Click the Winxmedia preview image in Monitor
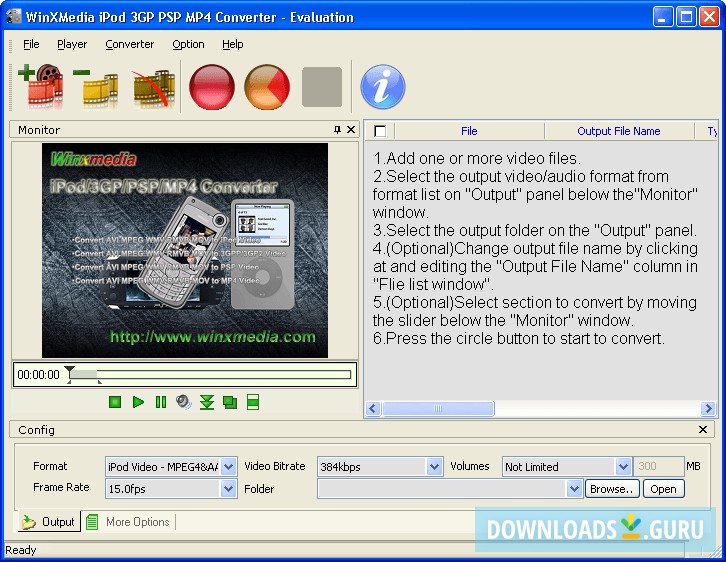Image resolution: width=726 pixels, height=562 pixels. click(x=185, y=250)
